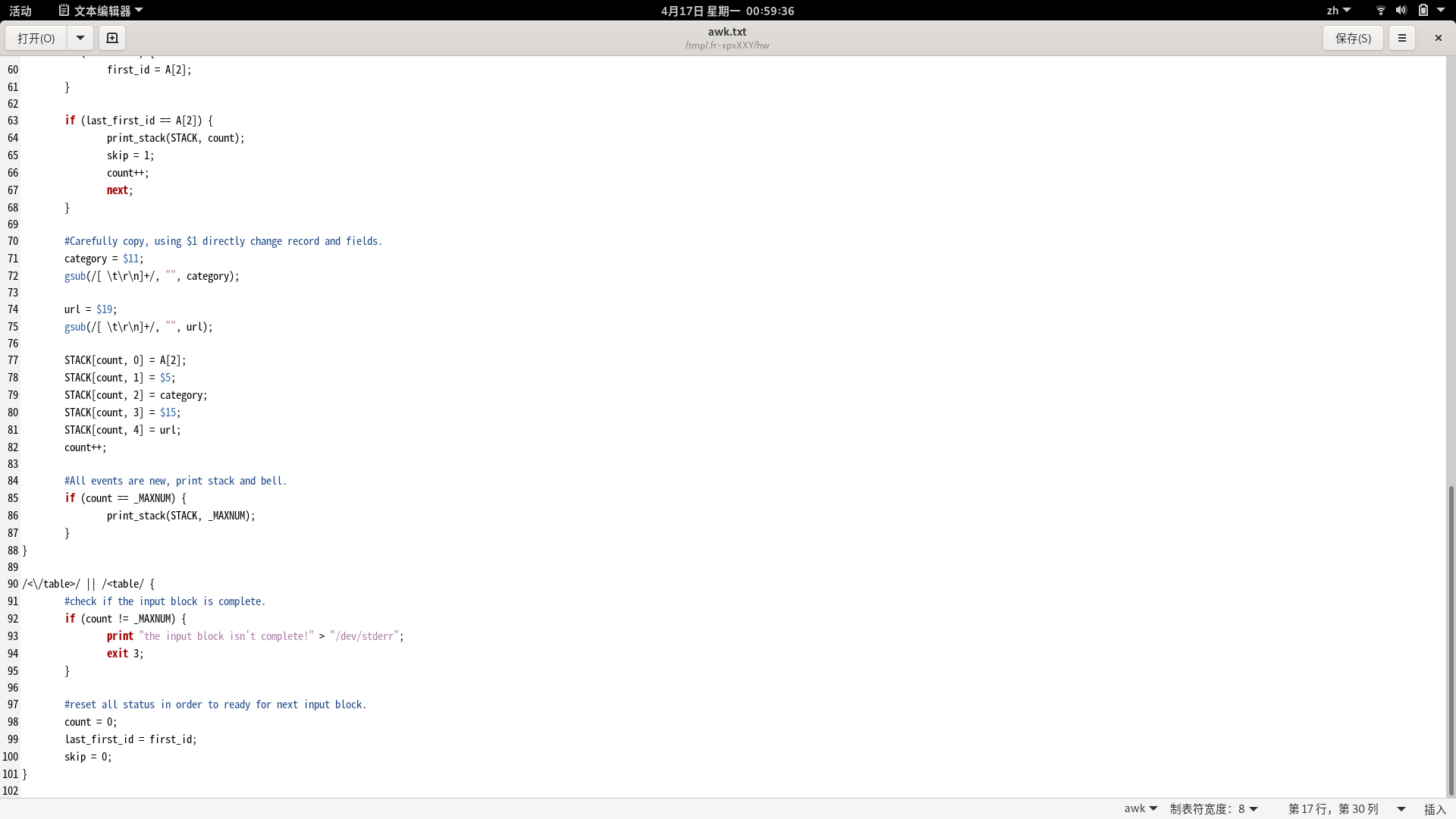Click the text editor app icon in top bar
Viewport: 1456px width, 819px height.
click(x=64, y=11)
